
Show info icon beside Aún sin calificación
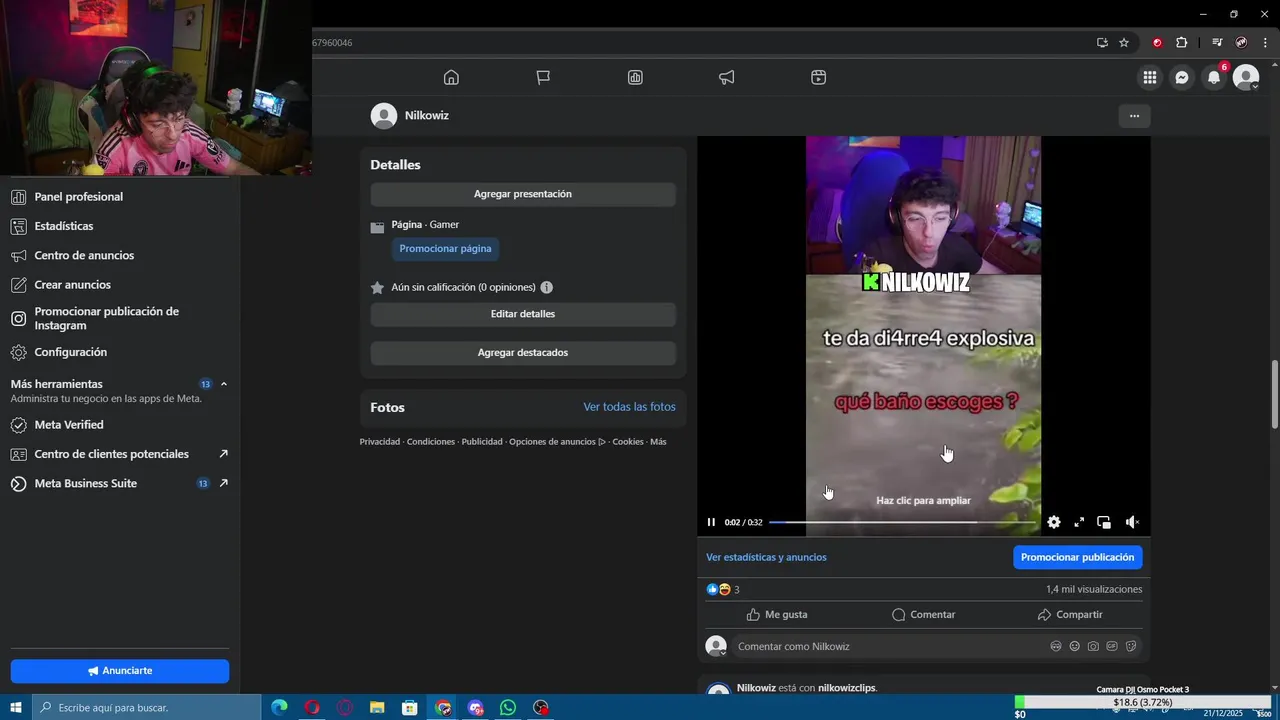[547, 287]
